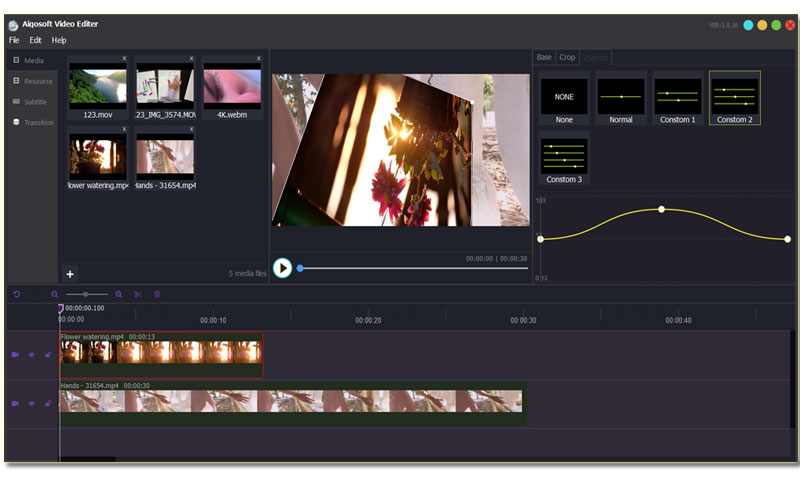Click camera icon on Flower watering track

point(15,355)
